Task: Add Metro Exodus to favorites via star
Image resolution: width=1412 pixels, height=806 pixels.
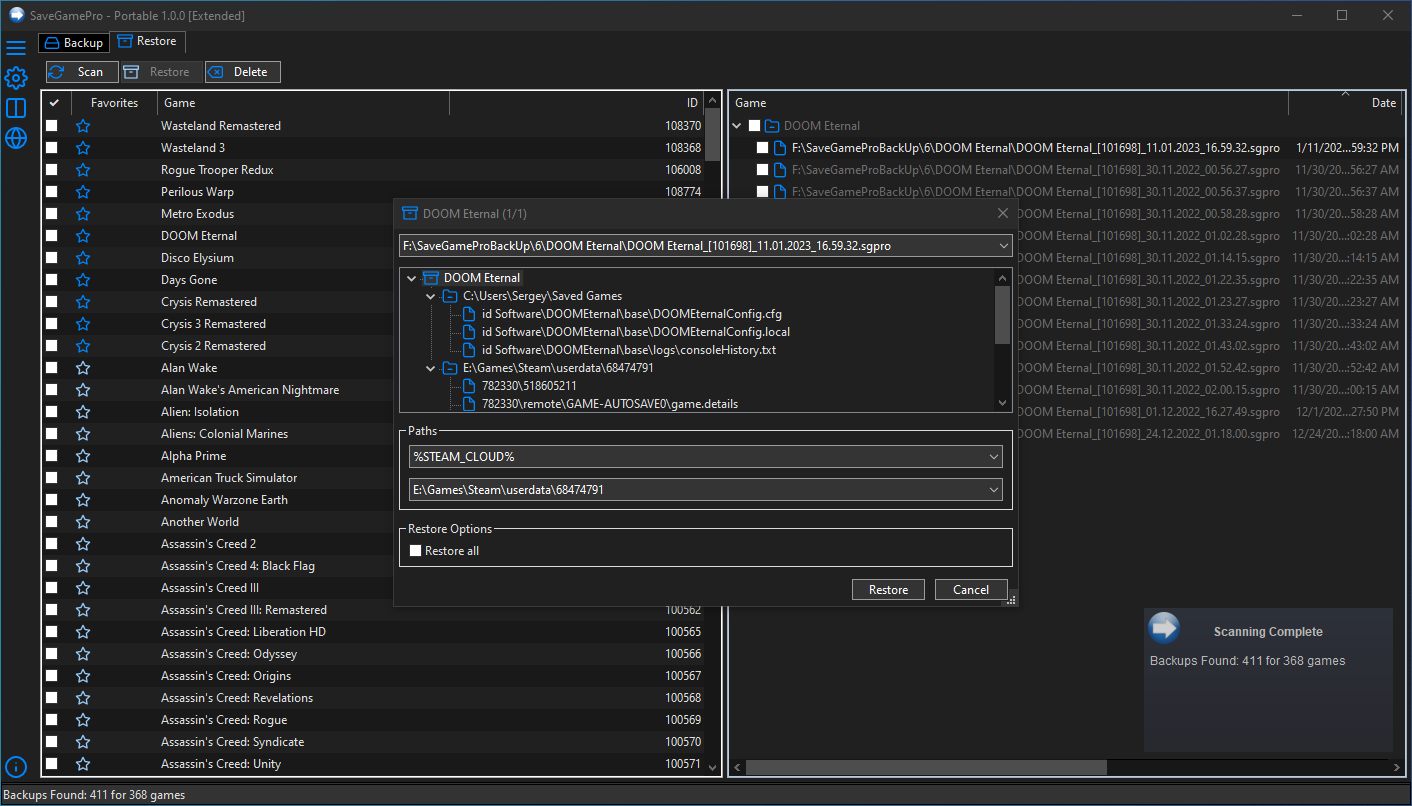Action: point(83,214)
